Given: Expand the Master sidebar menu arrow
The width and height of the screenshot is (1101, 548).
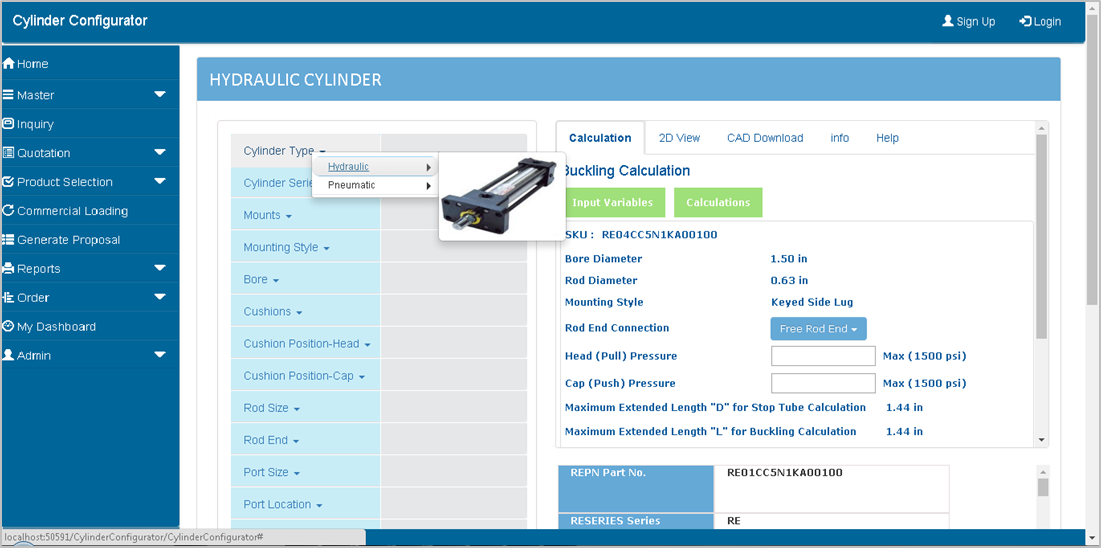Looking at the screenshot, I should click(x=160, y=94).
